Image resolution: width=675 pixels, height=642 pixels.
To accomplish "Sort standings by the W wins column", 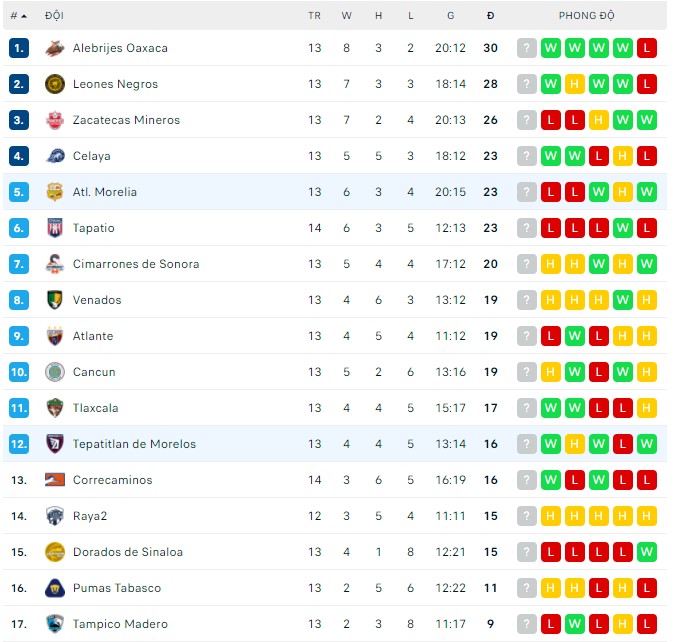I will coord(347,16).
